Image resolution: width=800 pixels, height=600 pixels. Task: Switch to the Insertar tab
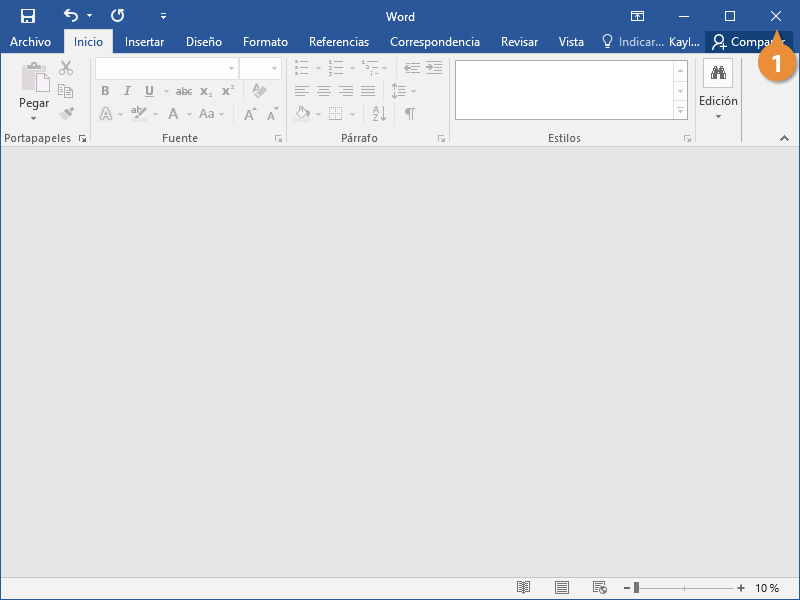(x=144, y=42)
